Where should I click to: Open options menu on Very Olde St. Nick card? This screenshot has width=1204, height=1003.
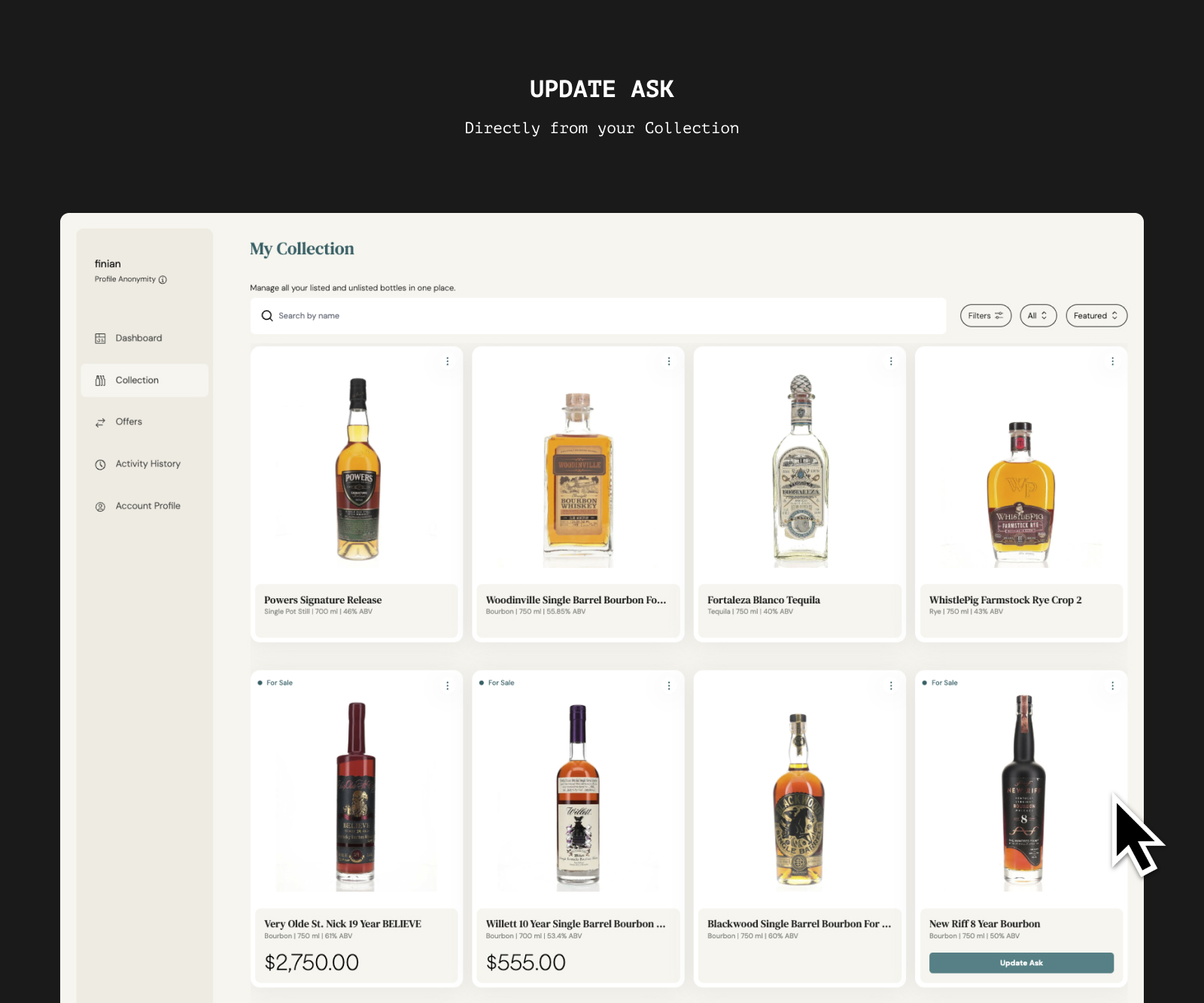(448, 686)
